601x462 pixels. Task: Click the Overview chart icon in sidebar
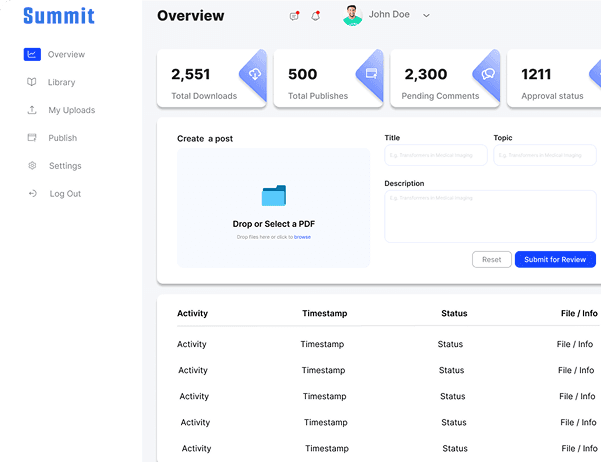click(32, 54)
